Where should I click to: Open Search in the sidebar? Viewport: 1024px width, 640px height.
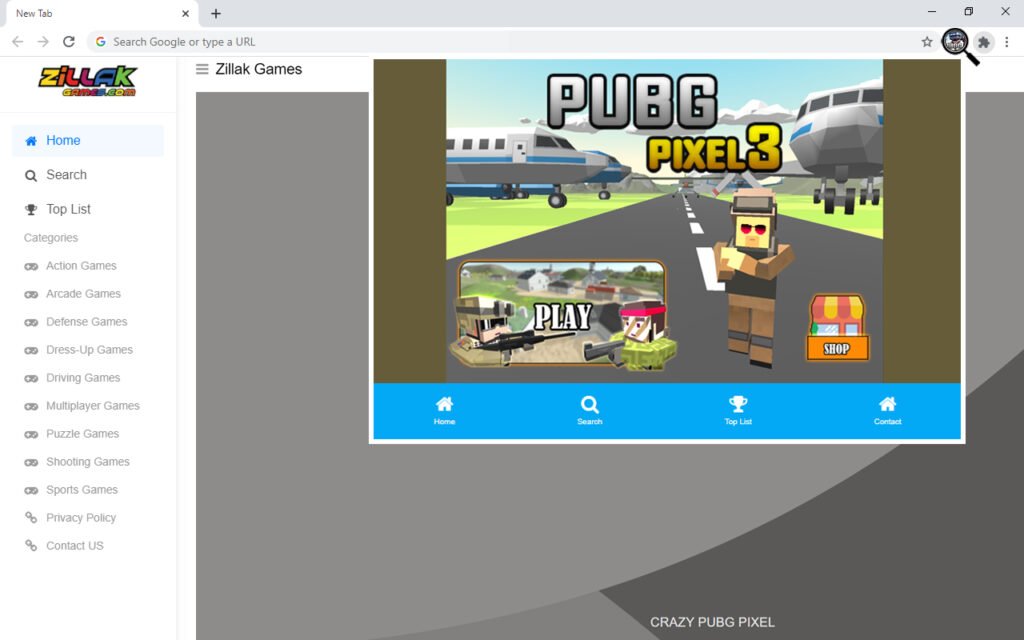tap(88, 175)
